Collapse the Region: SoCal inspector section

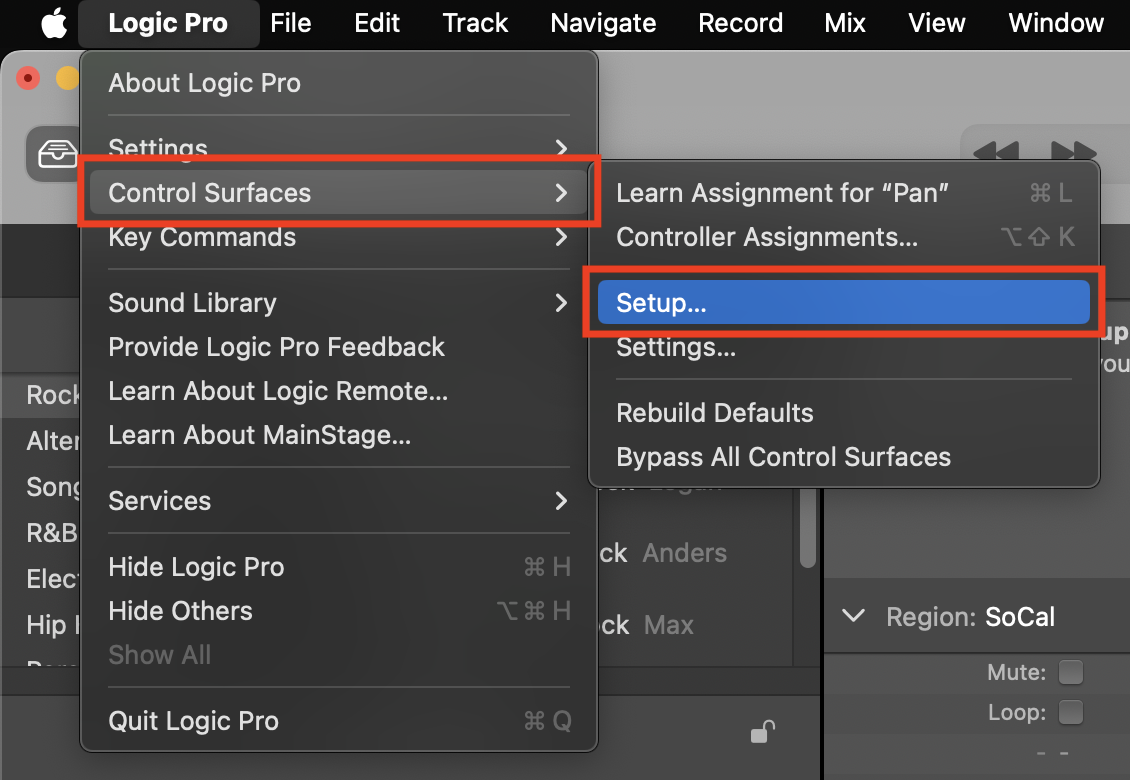(854, 616)
